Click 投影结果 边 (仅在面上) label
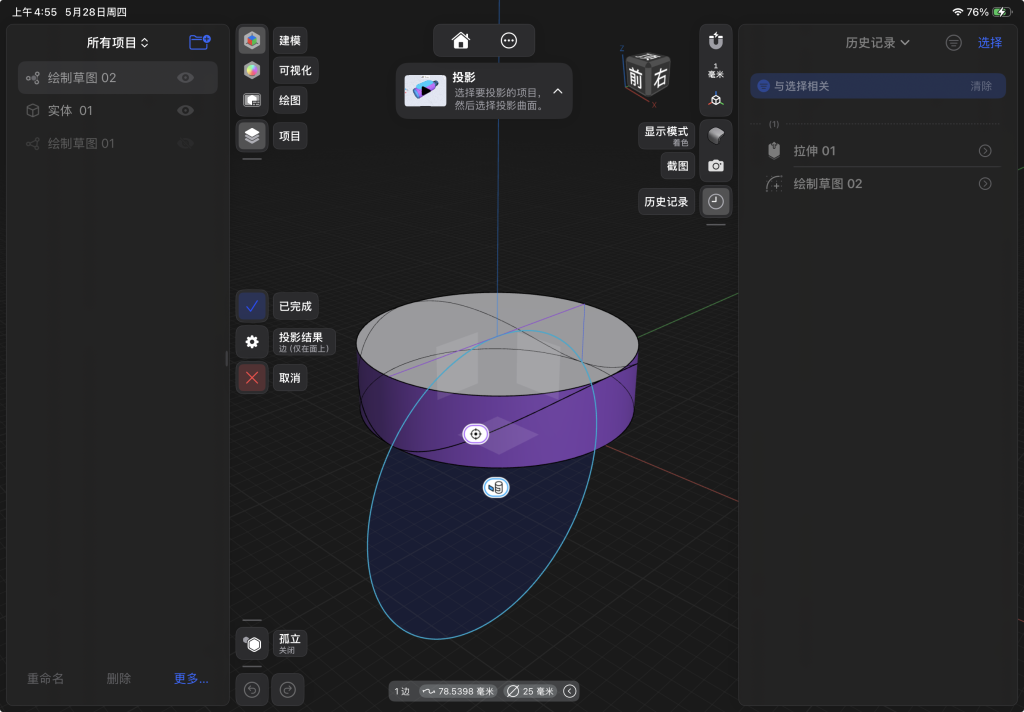Screen dimensions: 1024x712 (304, 342)
